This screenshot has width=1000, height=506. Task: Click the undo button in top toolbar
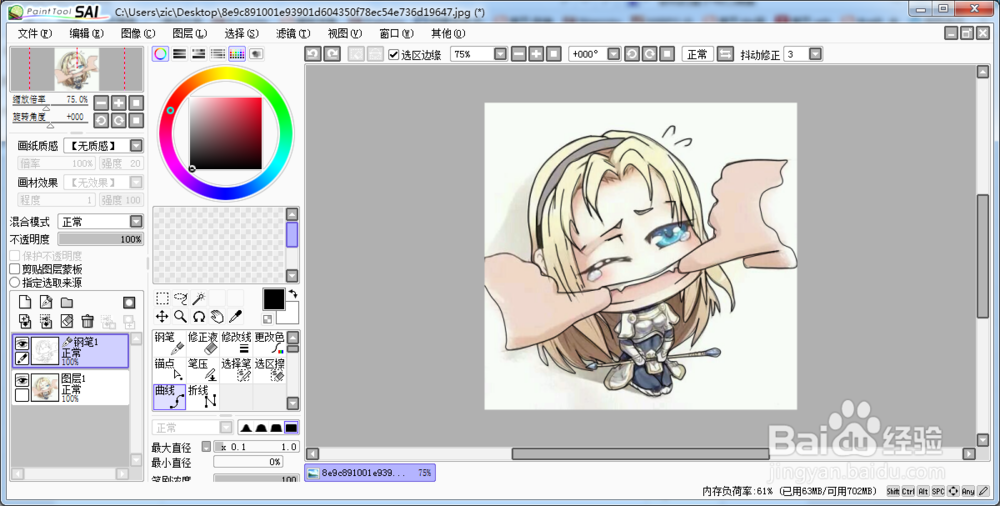tap(312, 54)
